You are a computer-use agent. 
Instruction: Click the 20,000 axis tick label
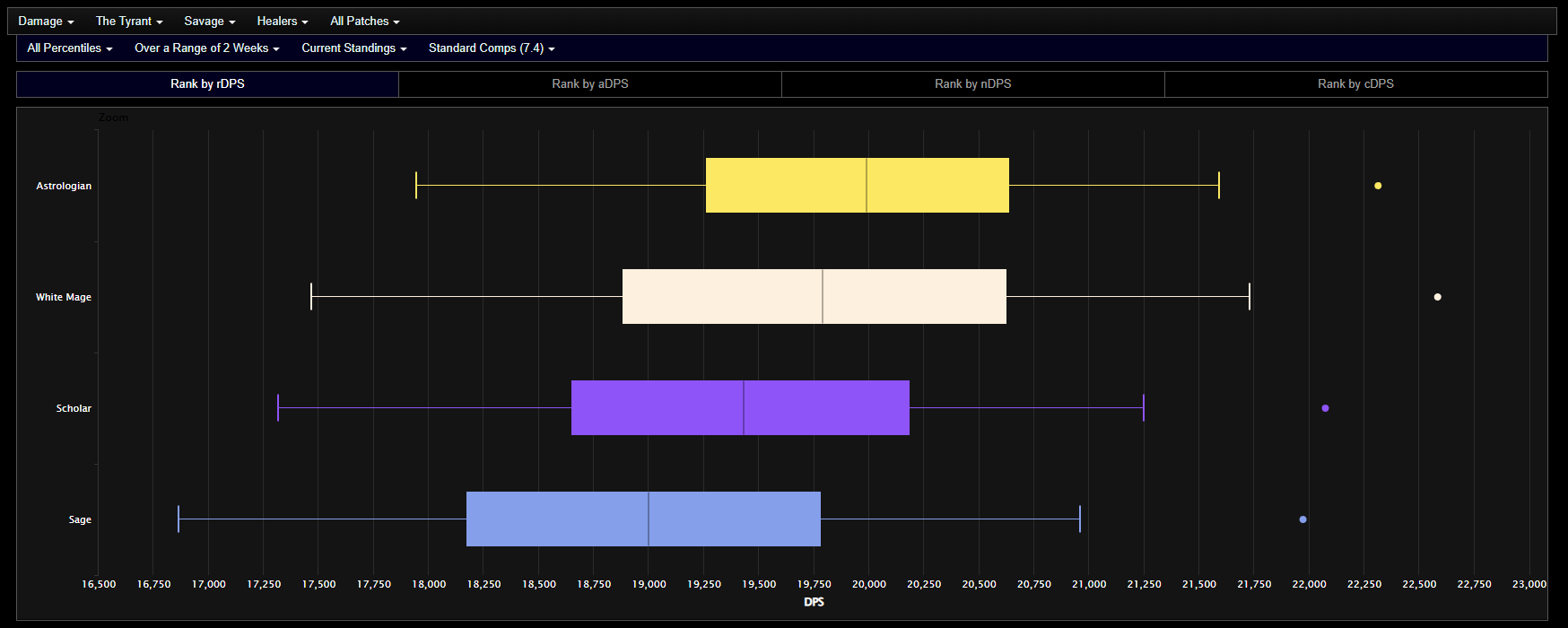[868, 584]
